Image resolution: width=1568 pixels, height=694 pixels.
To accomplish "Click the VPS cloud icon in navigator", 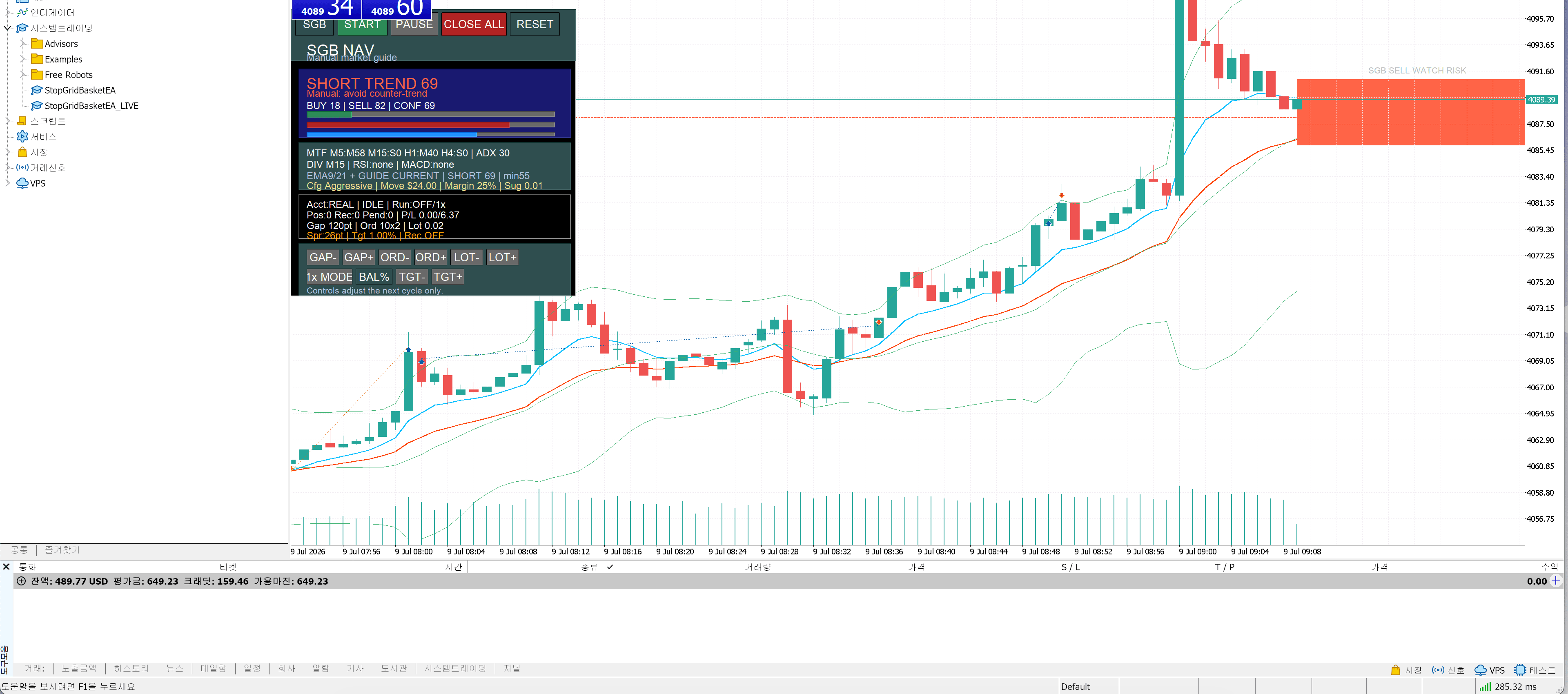I will pos(22,182).
